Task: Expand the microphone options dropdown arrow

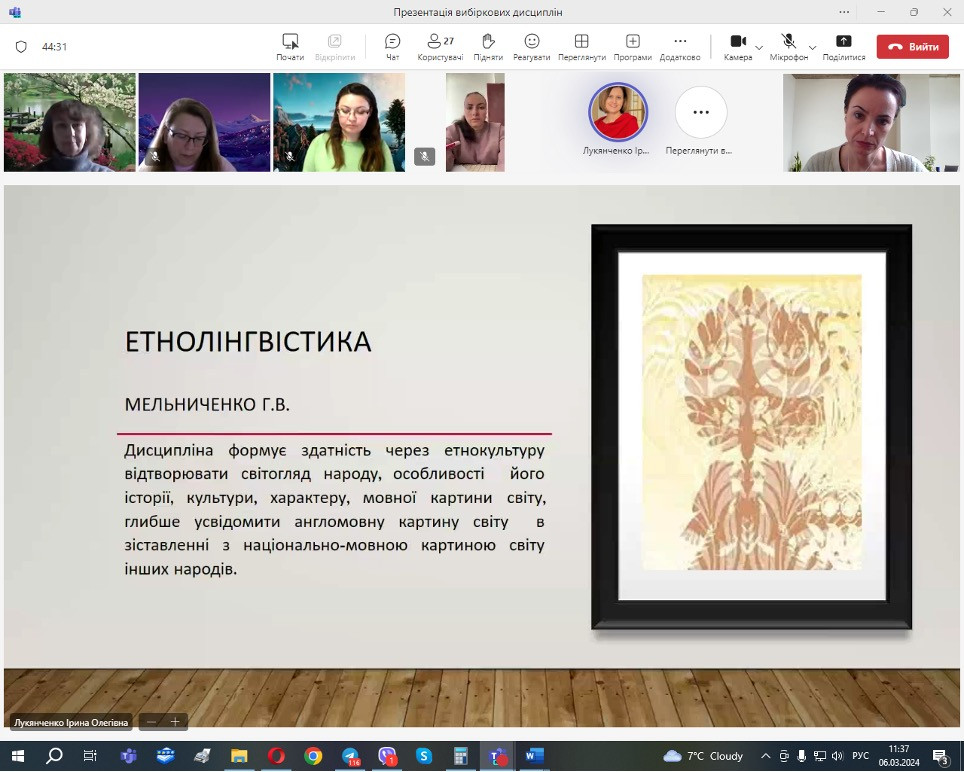Action: coord(812,47)
